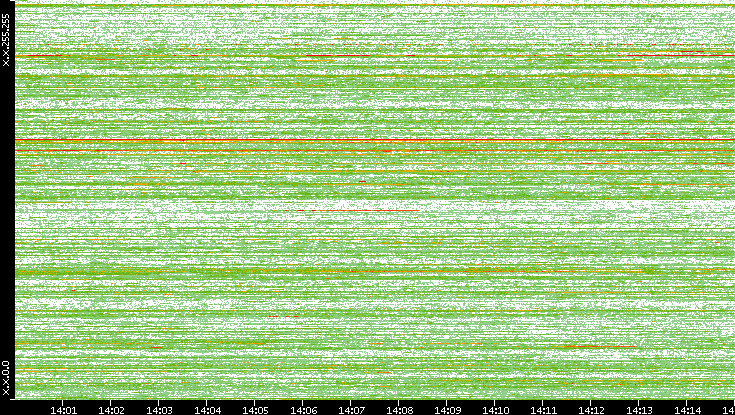This screenshot has width=735, height=415.
Task: Click the 14:12 time axis label
Action: (591, 410)
